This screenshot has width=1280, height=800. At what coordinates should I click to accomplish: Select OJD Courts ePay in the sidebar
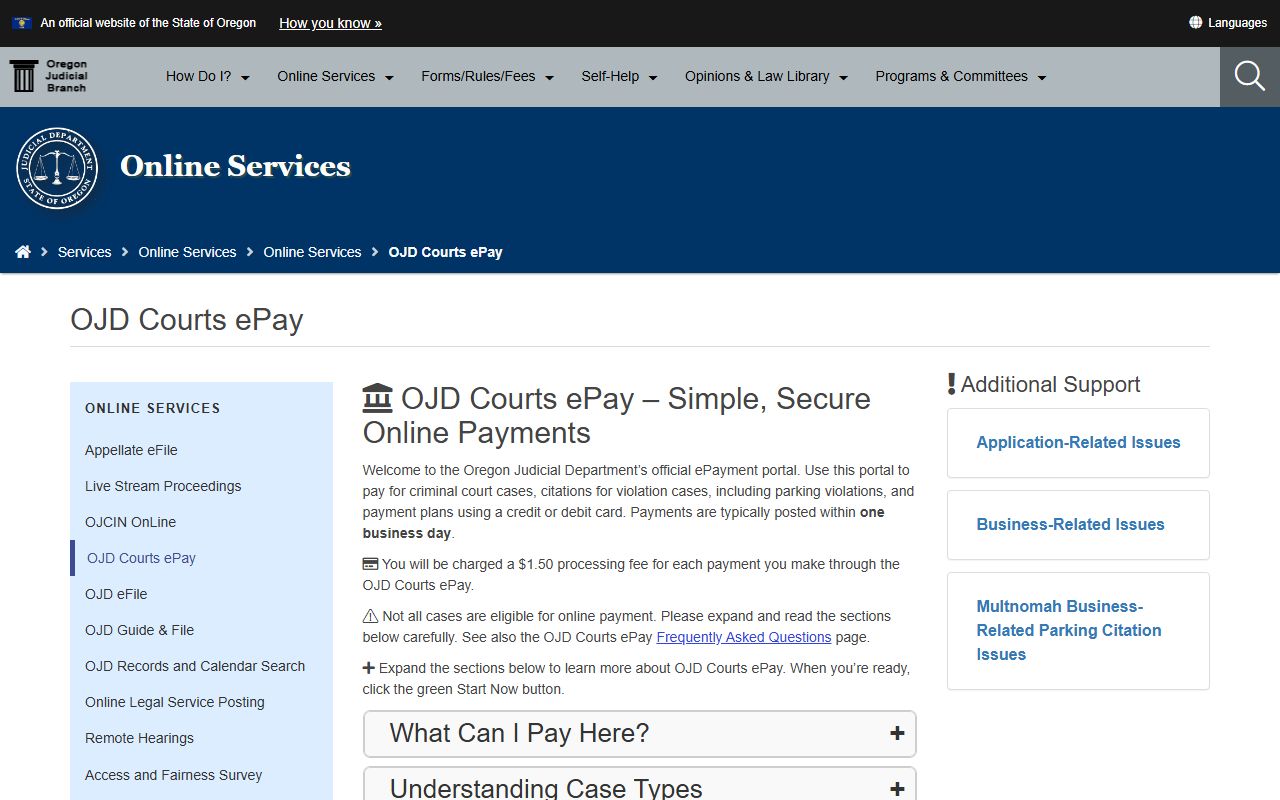(141, 558)
